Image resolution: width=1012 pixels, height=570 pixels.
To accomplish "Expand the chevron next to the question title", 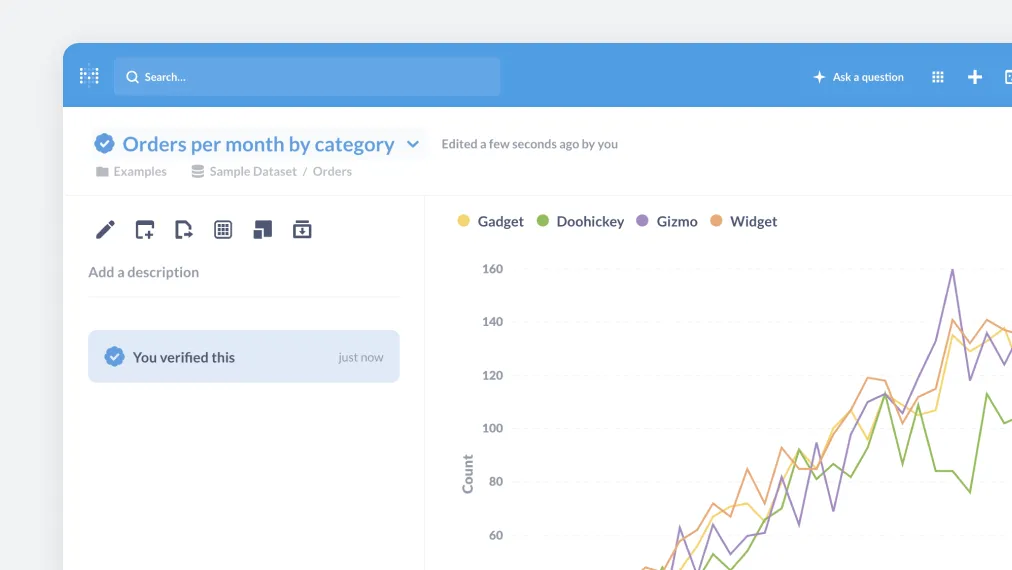I will 413,144.
